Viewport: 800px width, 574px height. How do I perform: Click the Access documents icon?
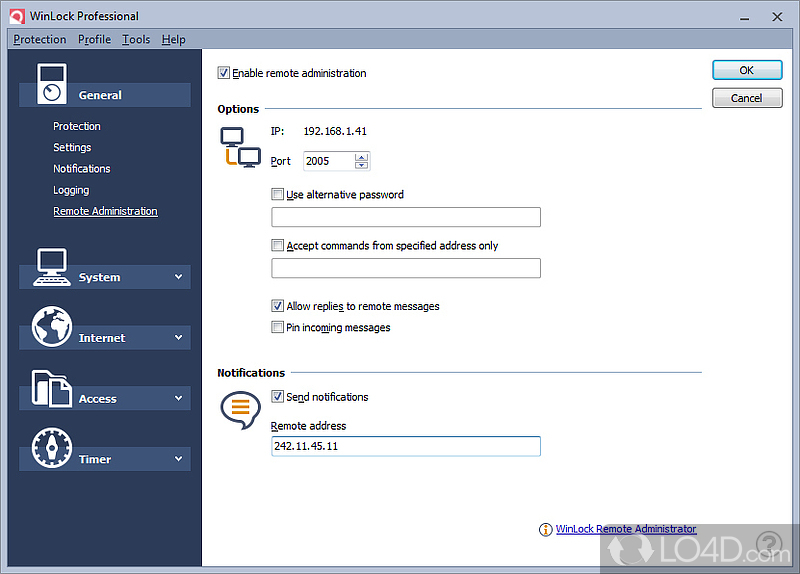52,388
